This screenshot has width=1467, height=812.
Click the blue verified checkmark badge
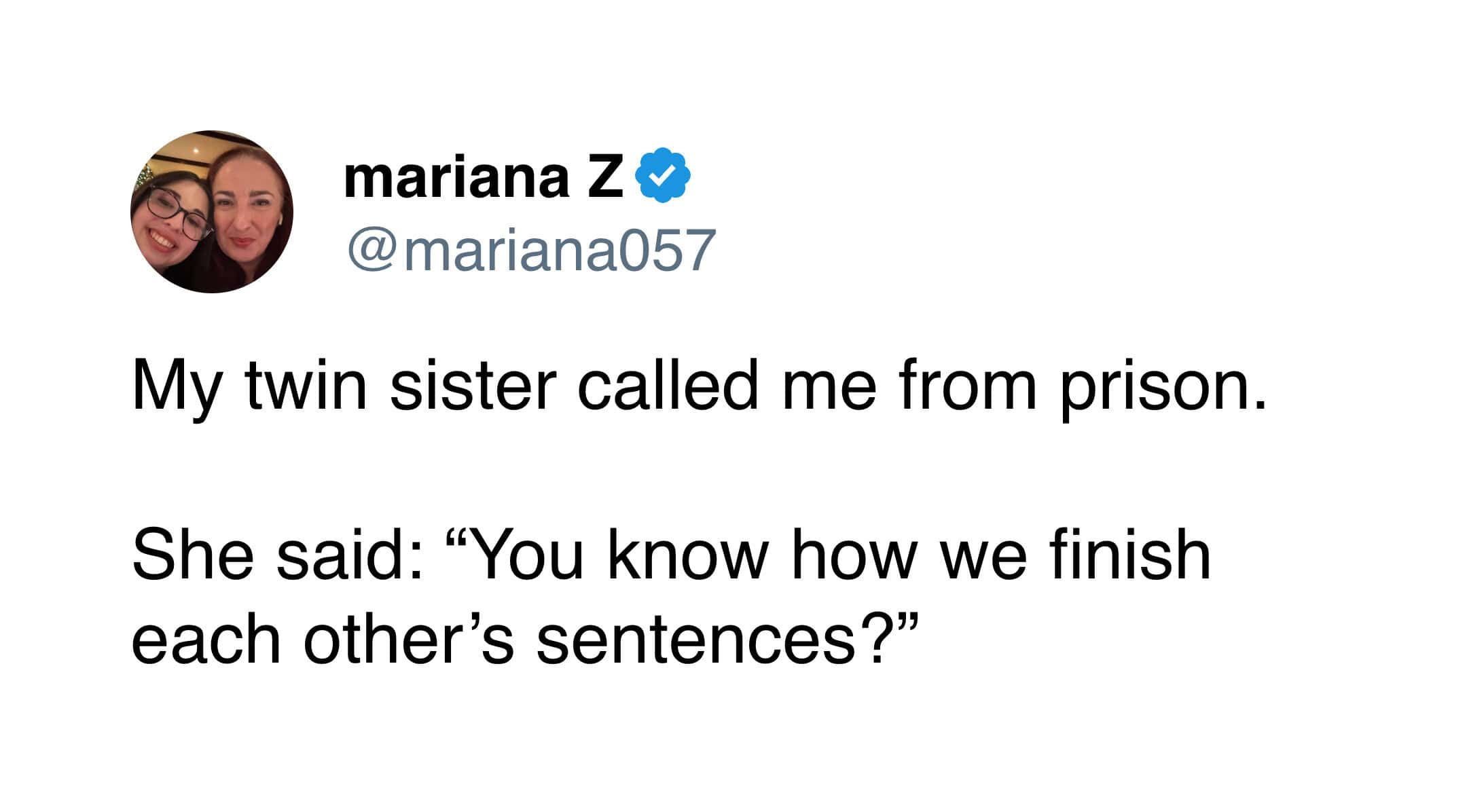click(662, 177)
